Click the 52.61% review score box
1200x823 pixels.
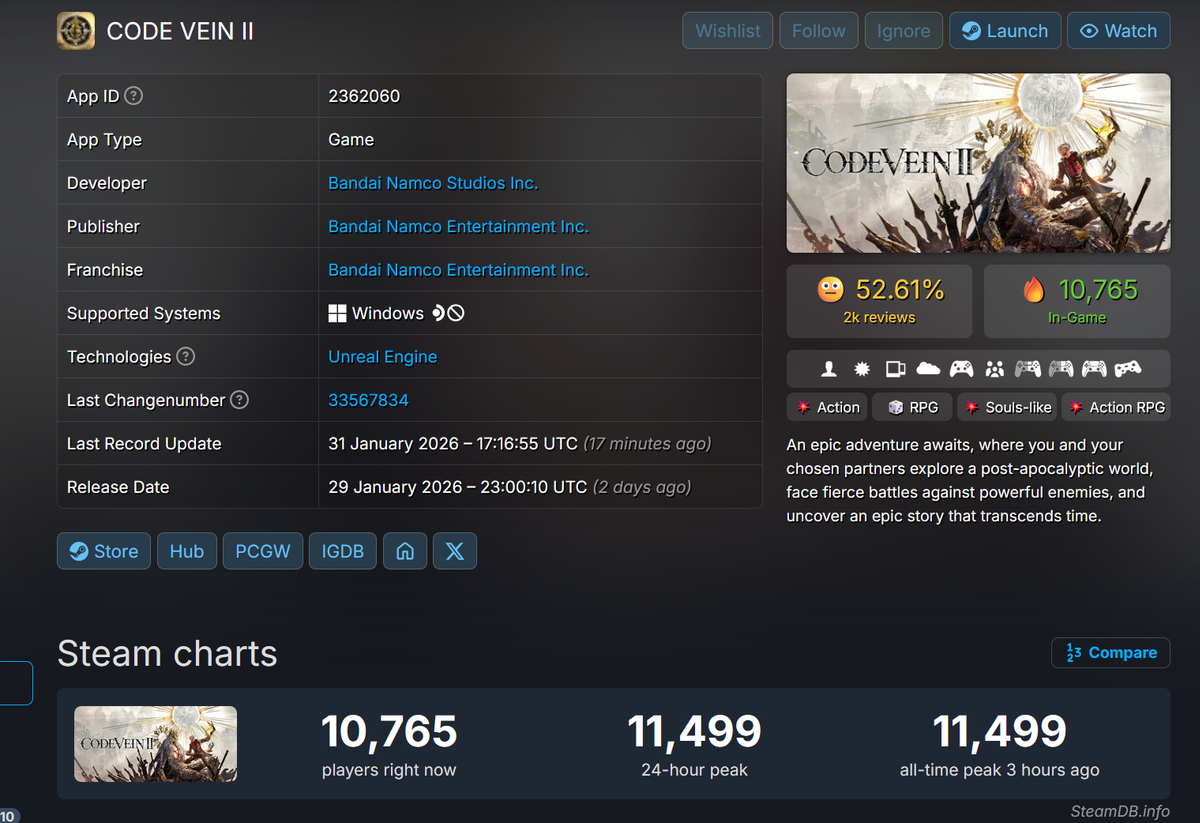click(x=879, y=301)
